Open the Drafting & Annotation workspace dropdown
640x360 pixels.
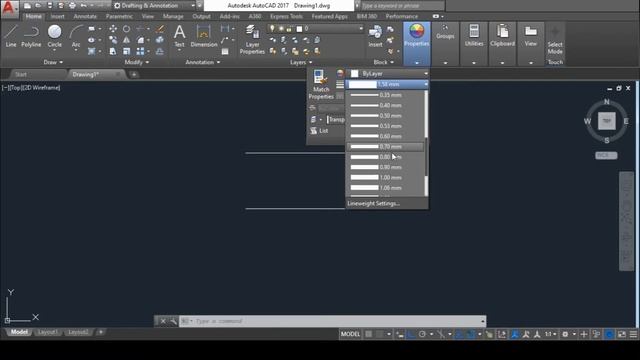154,6
